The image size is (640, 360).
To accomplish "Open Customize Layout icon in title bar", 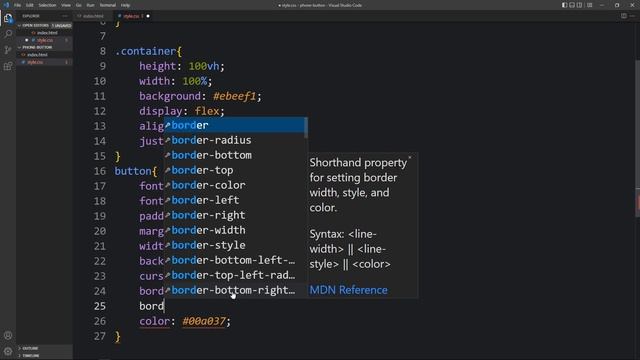I will pos(589,5).
